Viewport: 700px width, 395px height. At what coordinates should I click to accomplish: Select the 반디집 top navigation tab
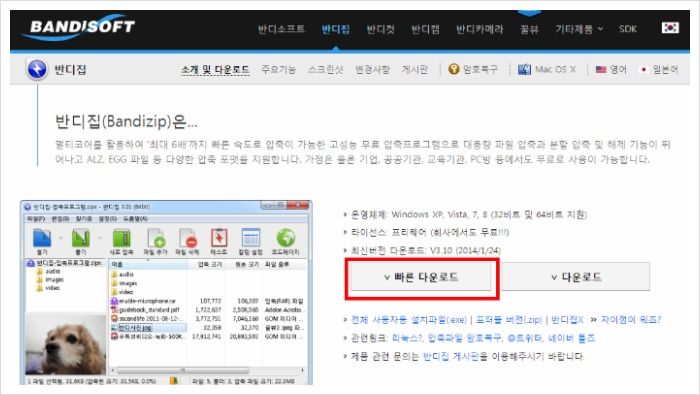coord(336,29)
